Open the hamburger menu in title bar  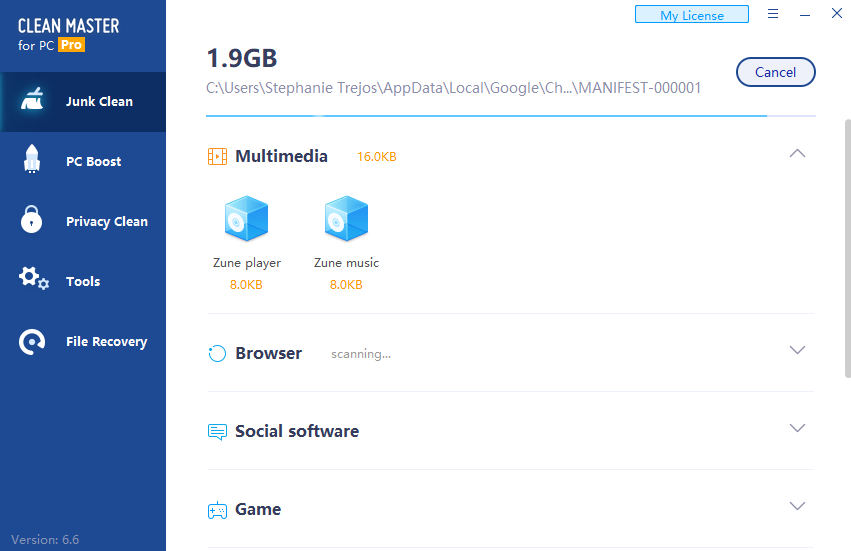[773, 14]
